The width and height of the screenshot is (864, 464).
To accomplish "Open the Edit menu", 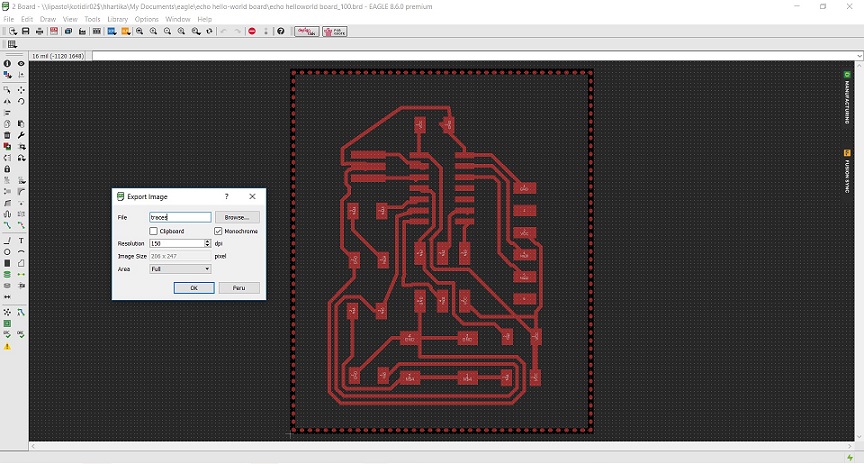I will tap(27, 19).
